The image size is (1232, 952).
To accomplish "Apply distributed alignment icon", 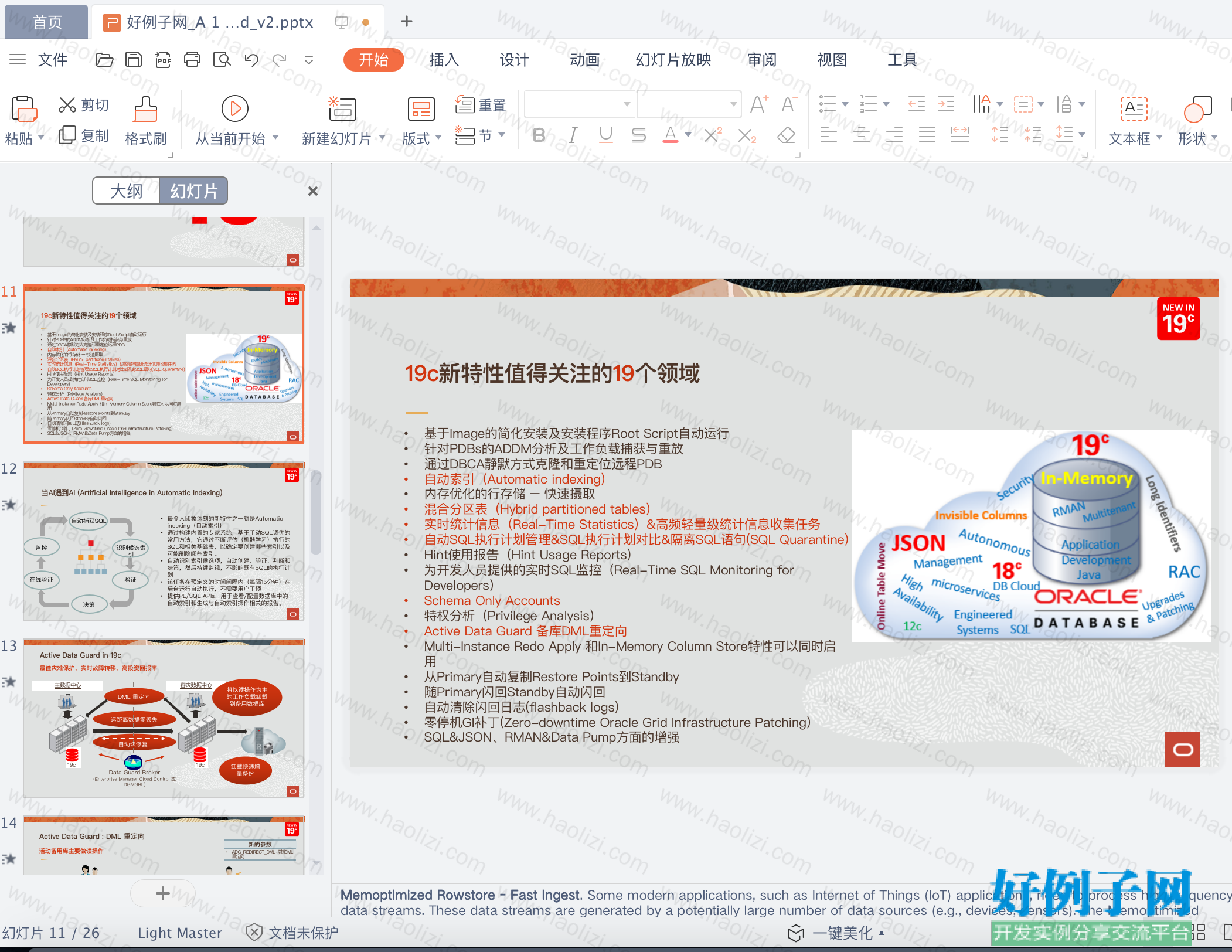I will [x=960, y=135].
